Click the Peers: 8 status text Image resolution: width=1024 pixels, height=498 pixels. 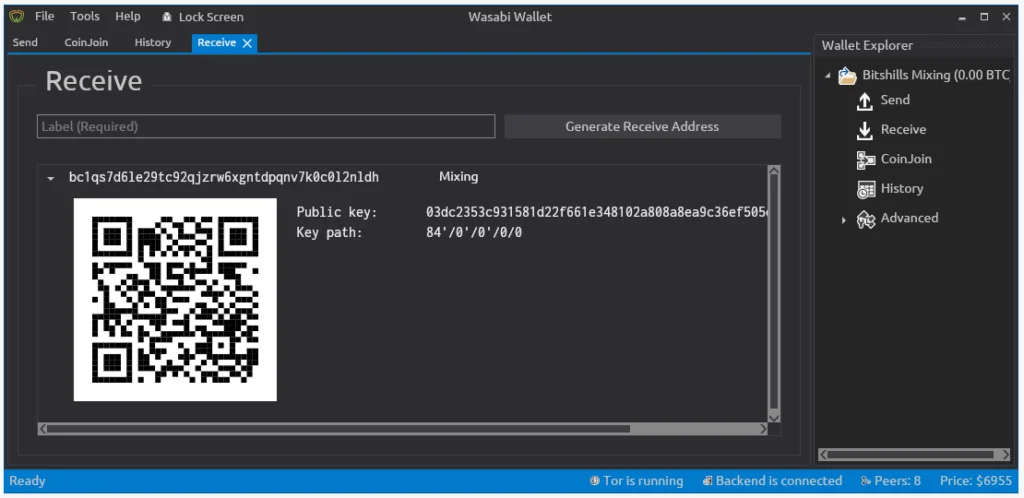(x=897, y=481)
